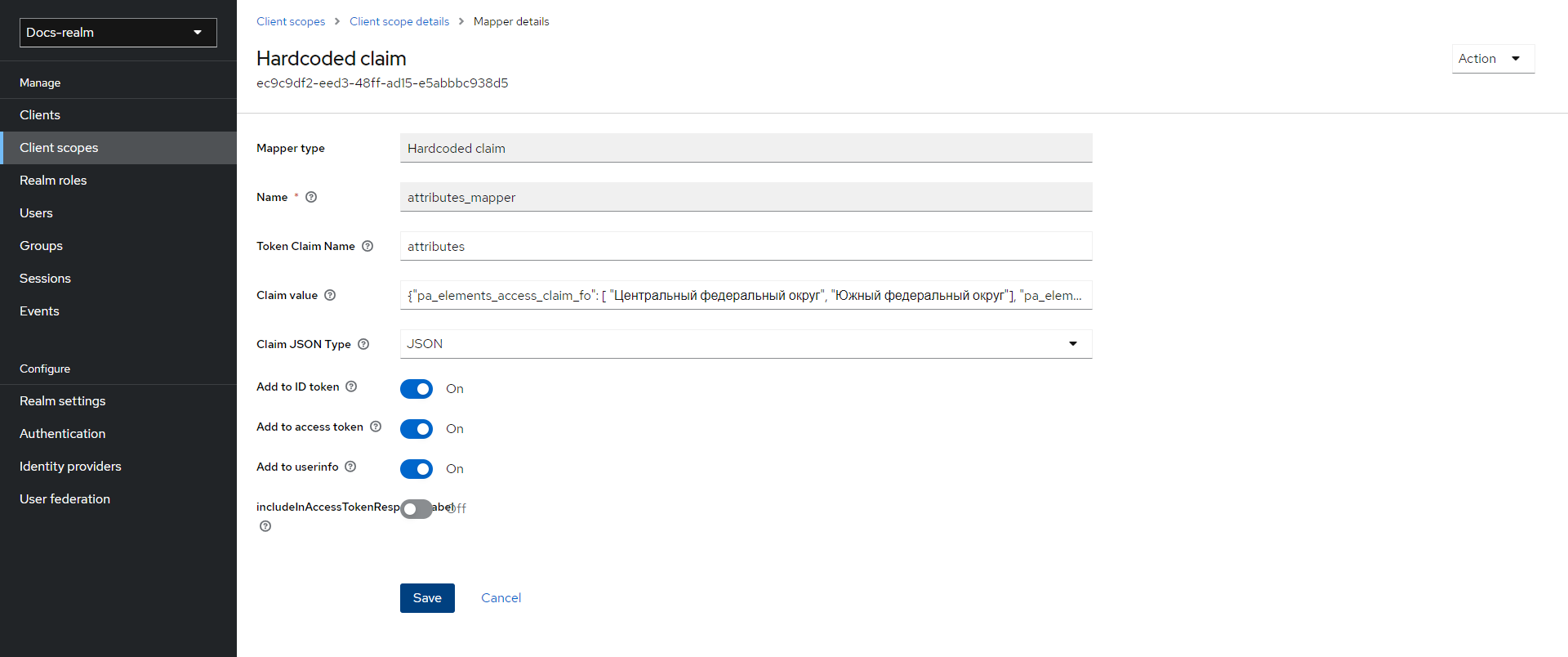Click the Claim value help icon

(x=330, y=295)
